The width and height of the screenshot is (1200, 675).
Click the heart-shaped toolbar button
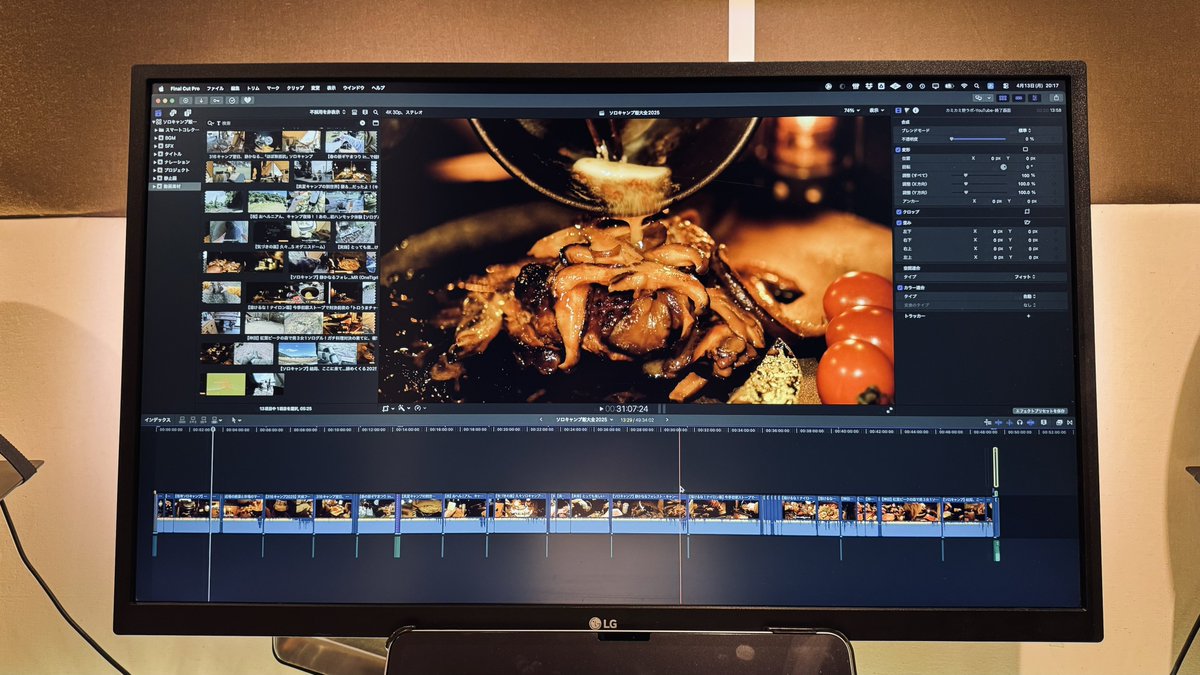247,100
